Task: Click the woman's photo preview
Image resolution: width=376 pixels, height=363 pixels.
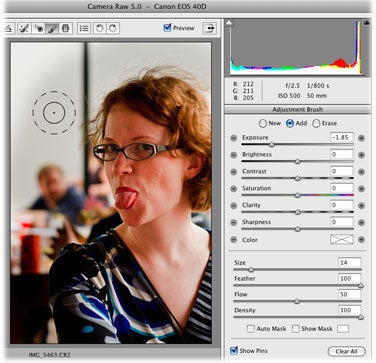Action: click(111, 193)
